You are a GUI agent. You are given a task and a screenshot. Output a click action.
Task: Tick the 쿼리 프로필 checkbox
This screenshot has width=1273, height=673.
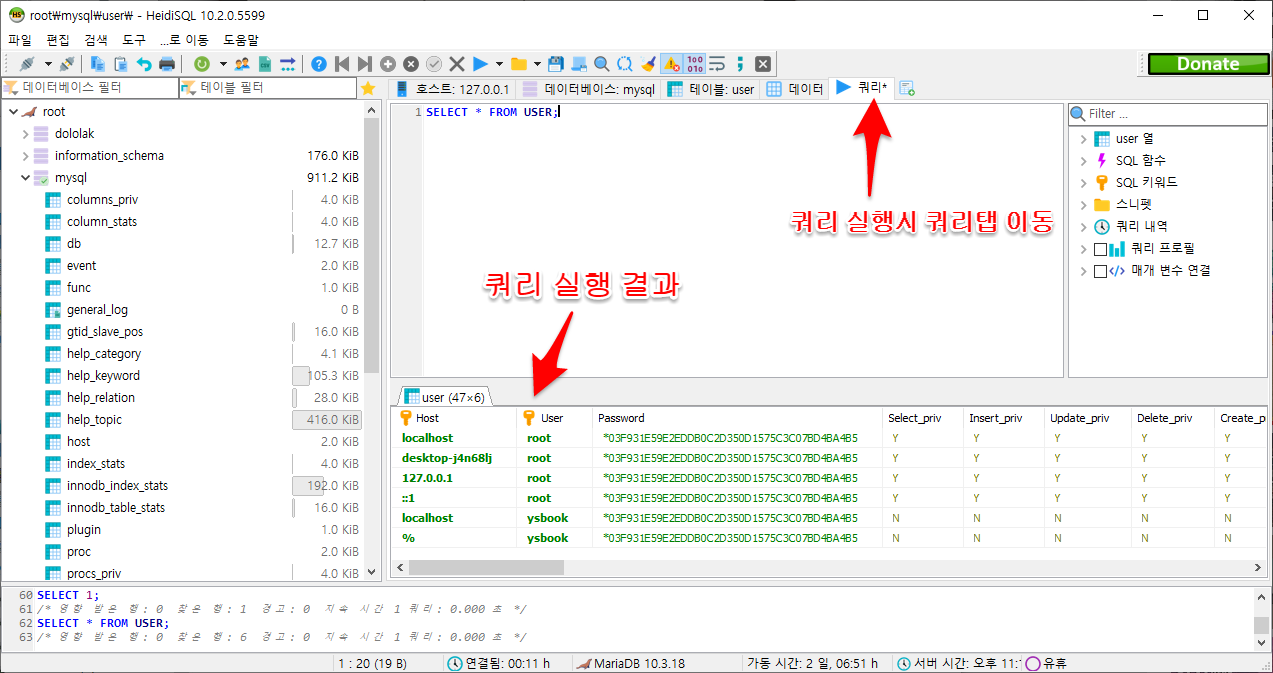(x=1101, y=249)
